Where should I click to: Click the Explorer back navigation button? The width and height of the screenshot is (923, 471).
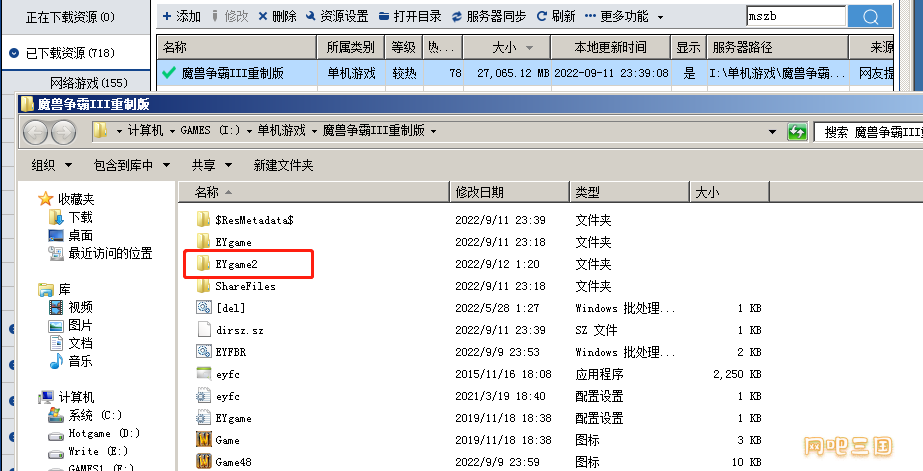[35, 132]
